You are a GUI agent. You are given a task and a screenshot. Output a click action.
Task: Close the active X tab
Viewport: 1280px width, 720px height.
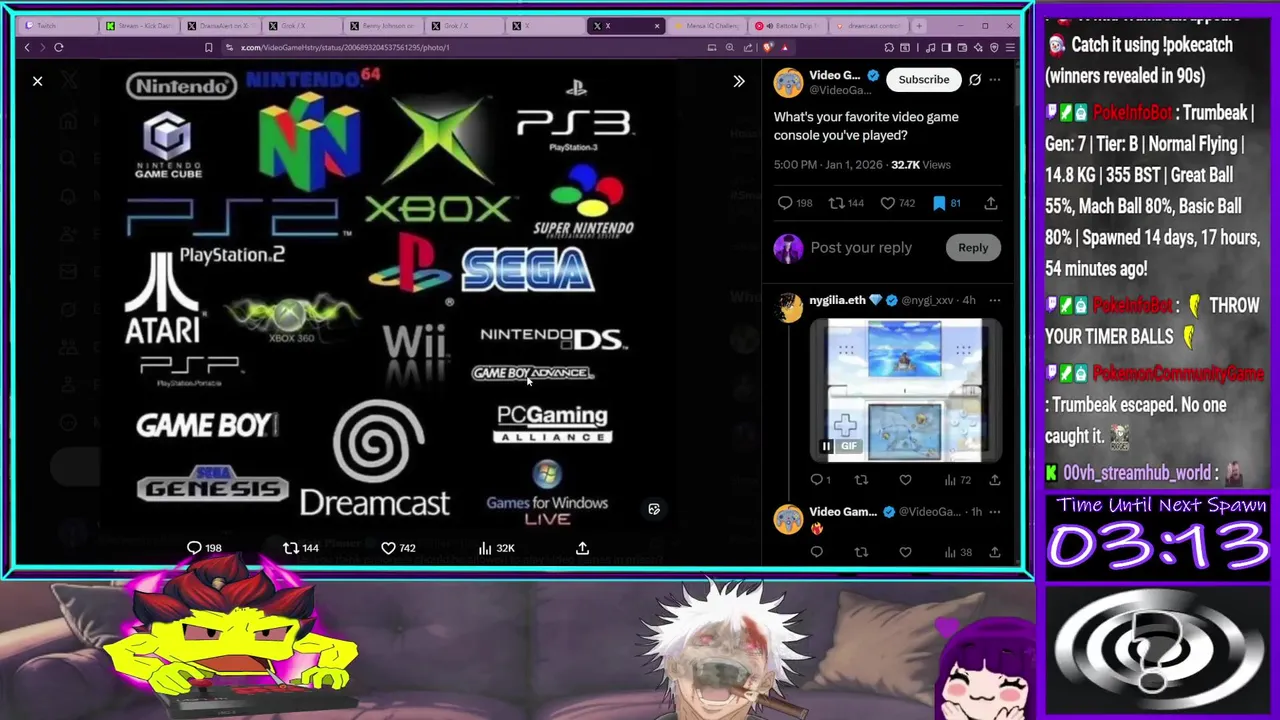657,26
